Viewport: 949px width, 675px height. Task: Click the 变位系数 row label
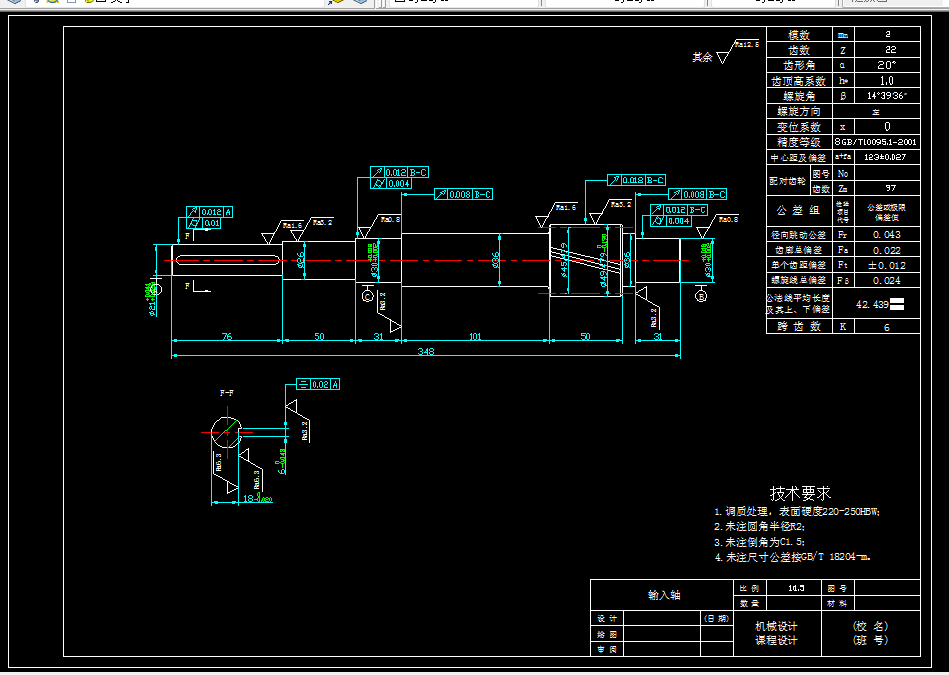799,127
